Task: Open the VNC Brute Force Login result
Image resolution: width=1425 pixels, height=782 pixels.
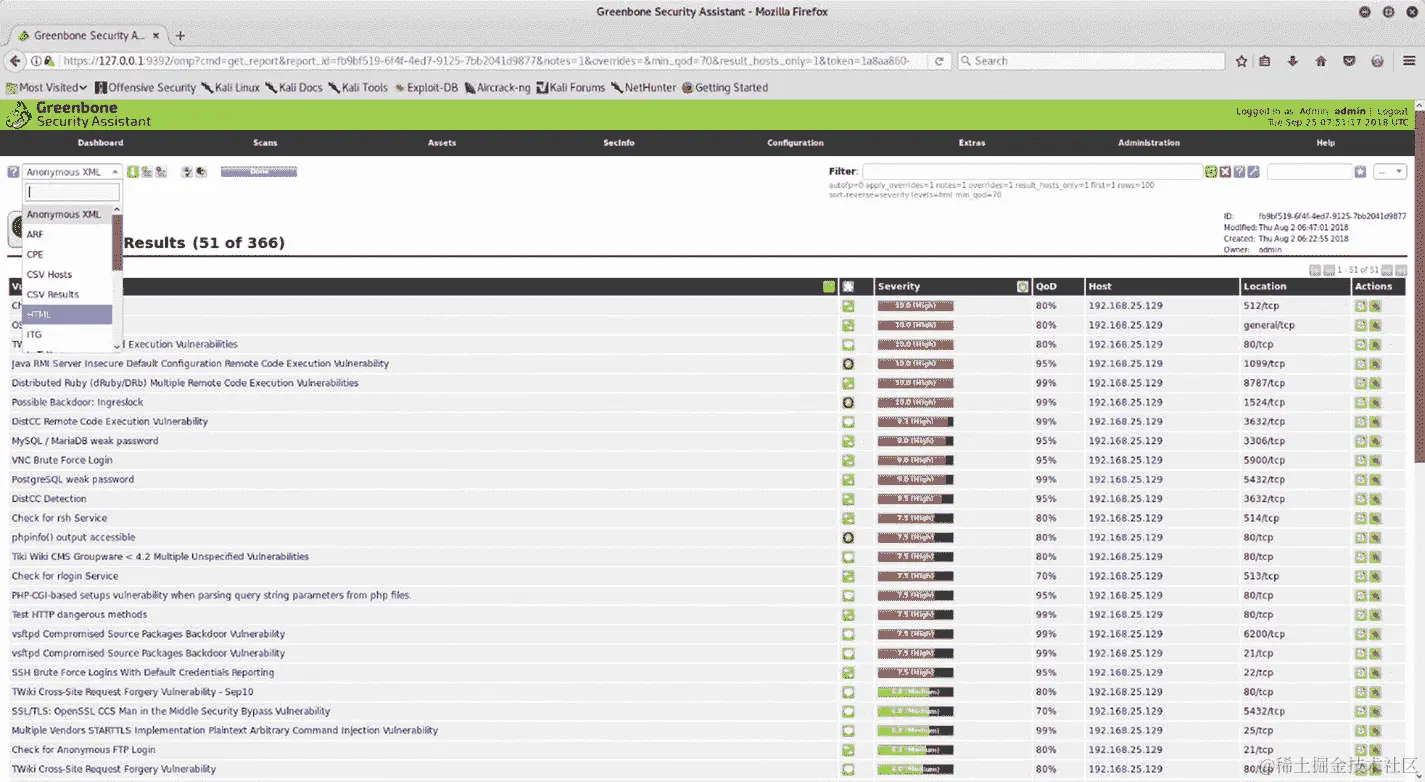Action: tap(62, 460)
